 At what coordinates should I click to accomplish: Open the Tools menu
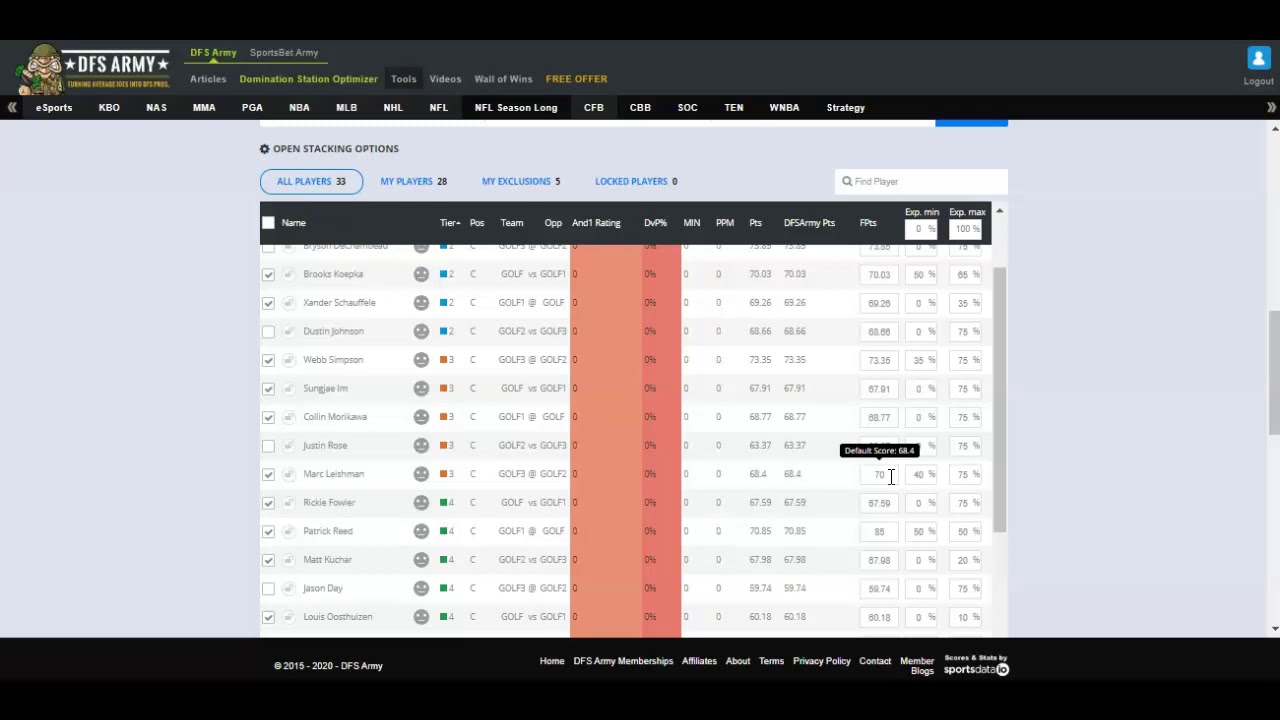[403, 79]
